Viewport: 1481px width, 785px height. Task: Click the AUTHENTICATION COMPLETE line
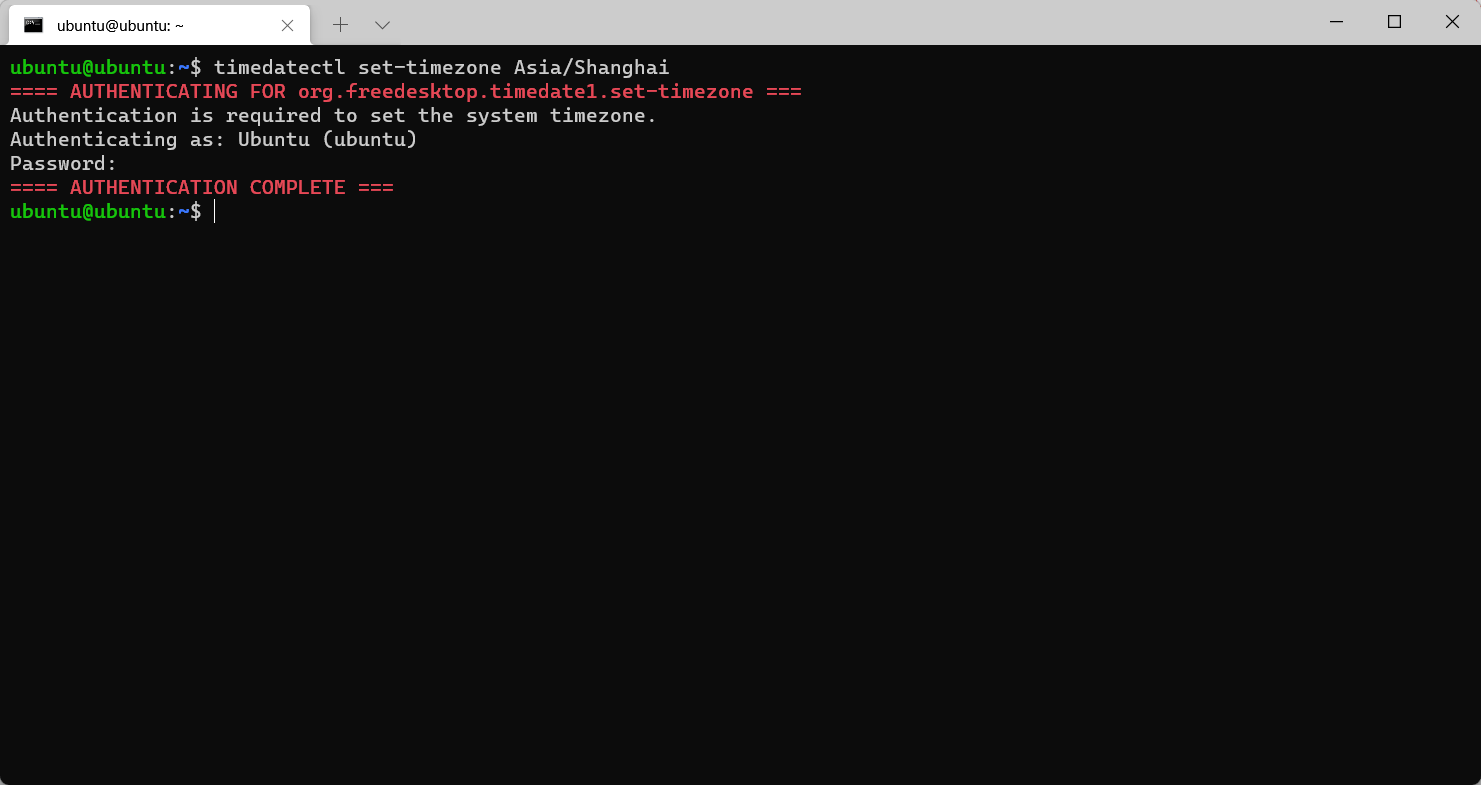click(201, 187)
